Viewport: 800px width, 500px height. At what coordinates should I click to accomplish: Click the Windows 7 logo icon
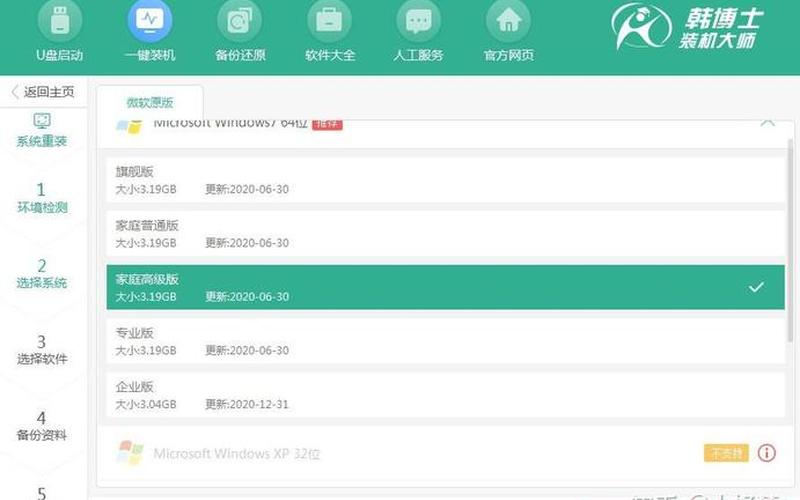[129, 126]
